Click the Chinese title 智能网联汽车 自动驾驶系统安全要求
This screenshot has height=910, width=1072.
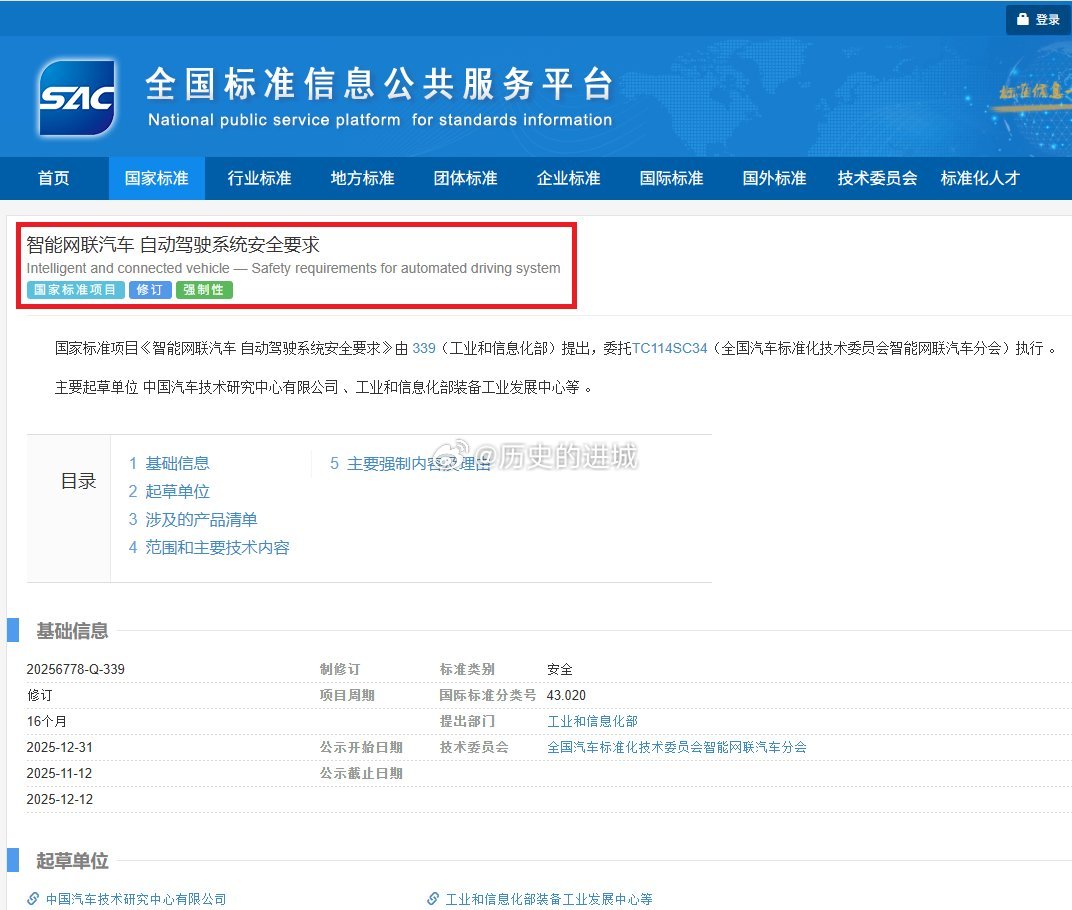[x=173, y=245]
